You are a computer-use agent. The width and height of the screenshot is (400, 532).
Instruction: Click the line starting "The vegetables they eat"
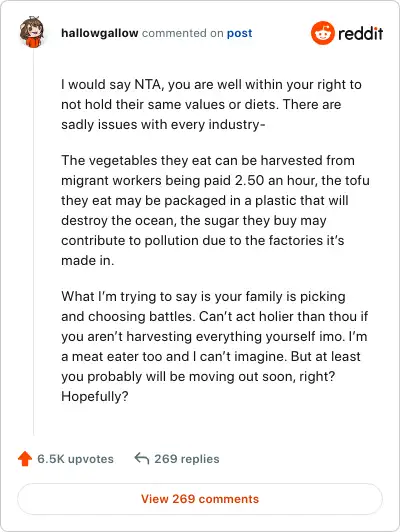tap(208, 160)
